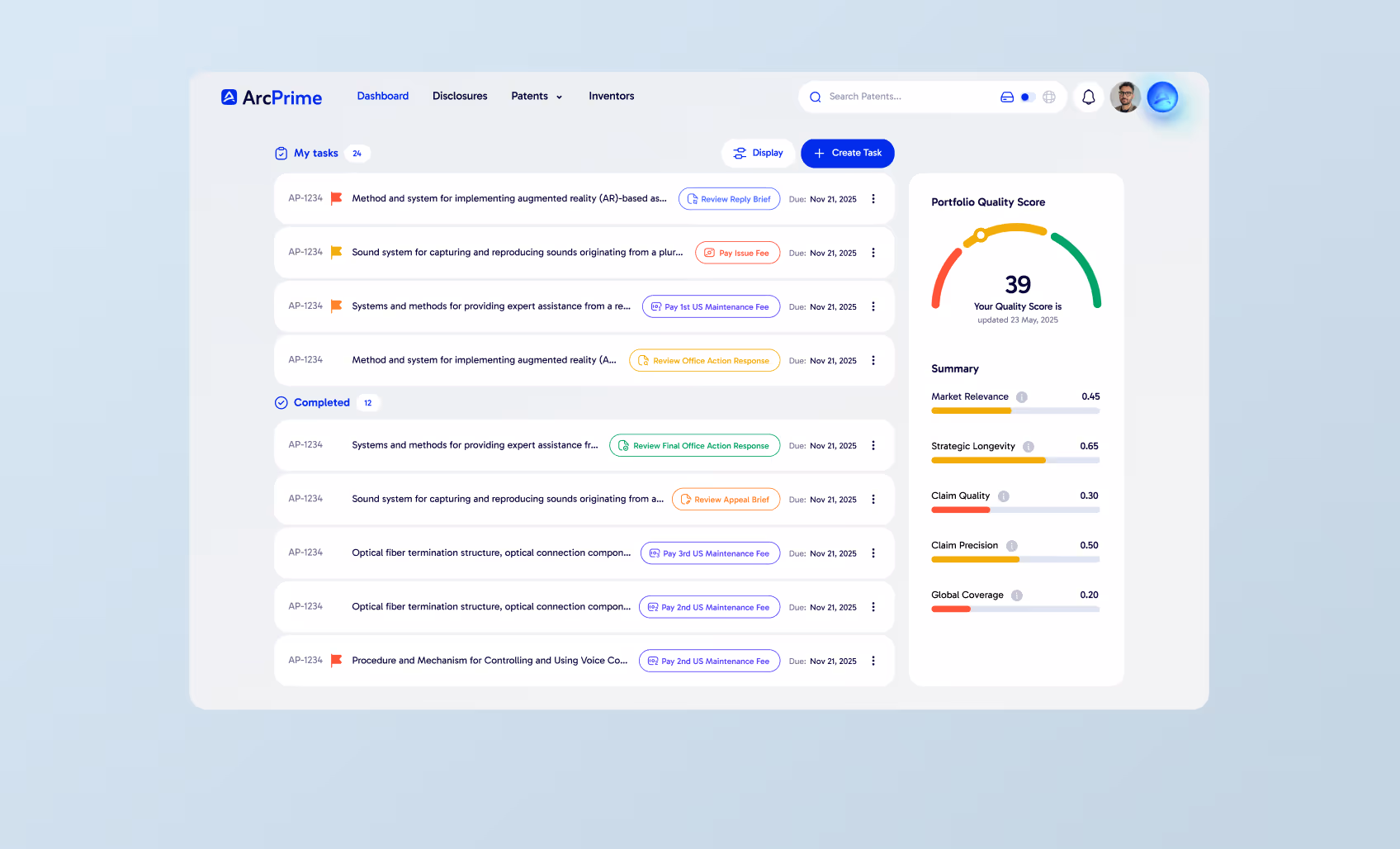Image resolution: width=1400 pixels, height=849 pixels.
Task: Click the My tasks count badge 24
Action: click(357, 154)
